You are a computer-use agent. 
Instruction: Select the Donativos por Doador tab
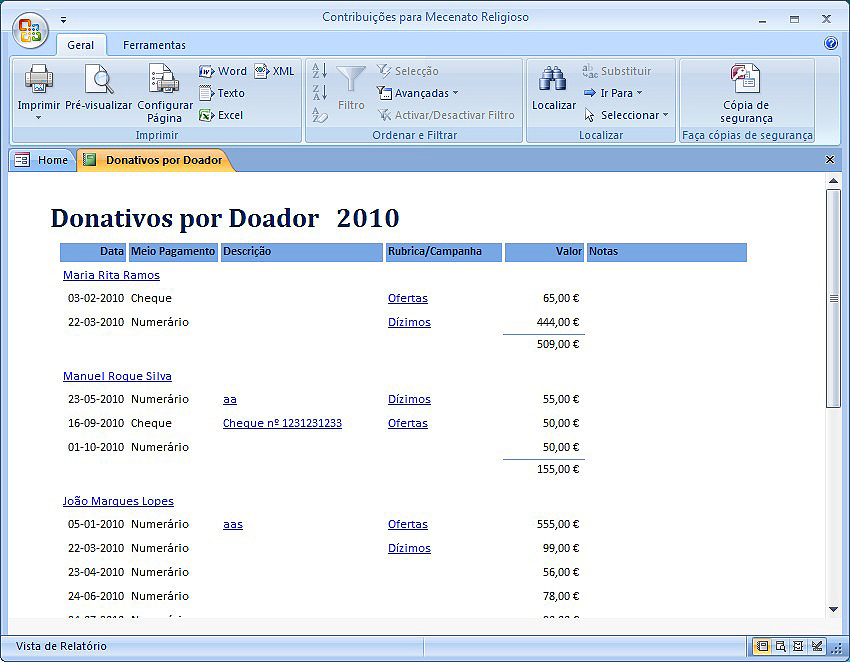click(156, 160)
